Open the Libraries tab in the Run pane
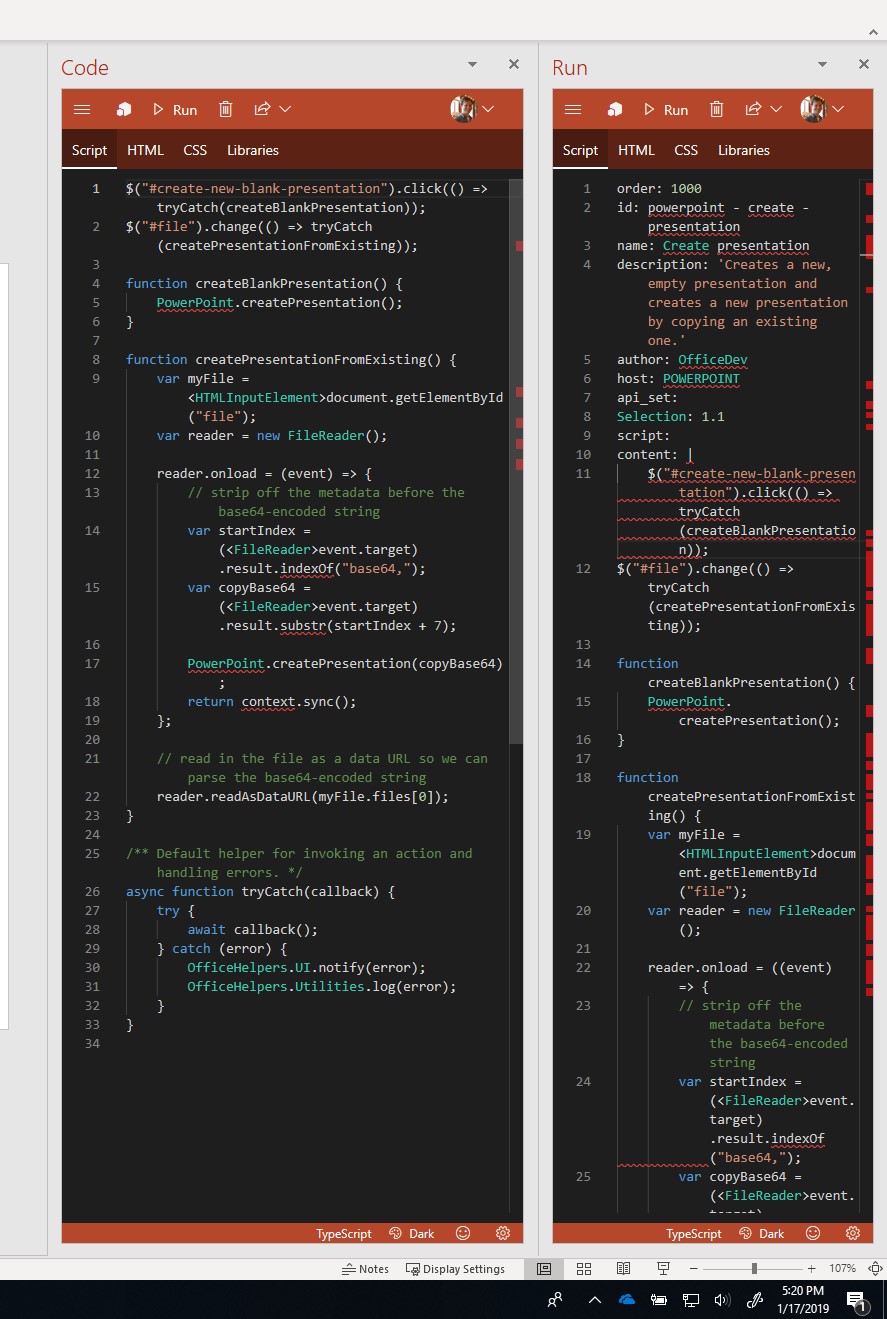The width and height of the screenshot is (887, 1319). [x=743, y=150]
